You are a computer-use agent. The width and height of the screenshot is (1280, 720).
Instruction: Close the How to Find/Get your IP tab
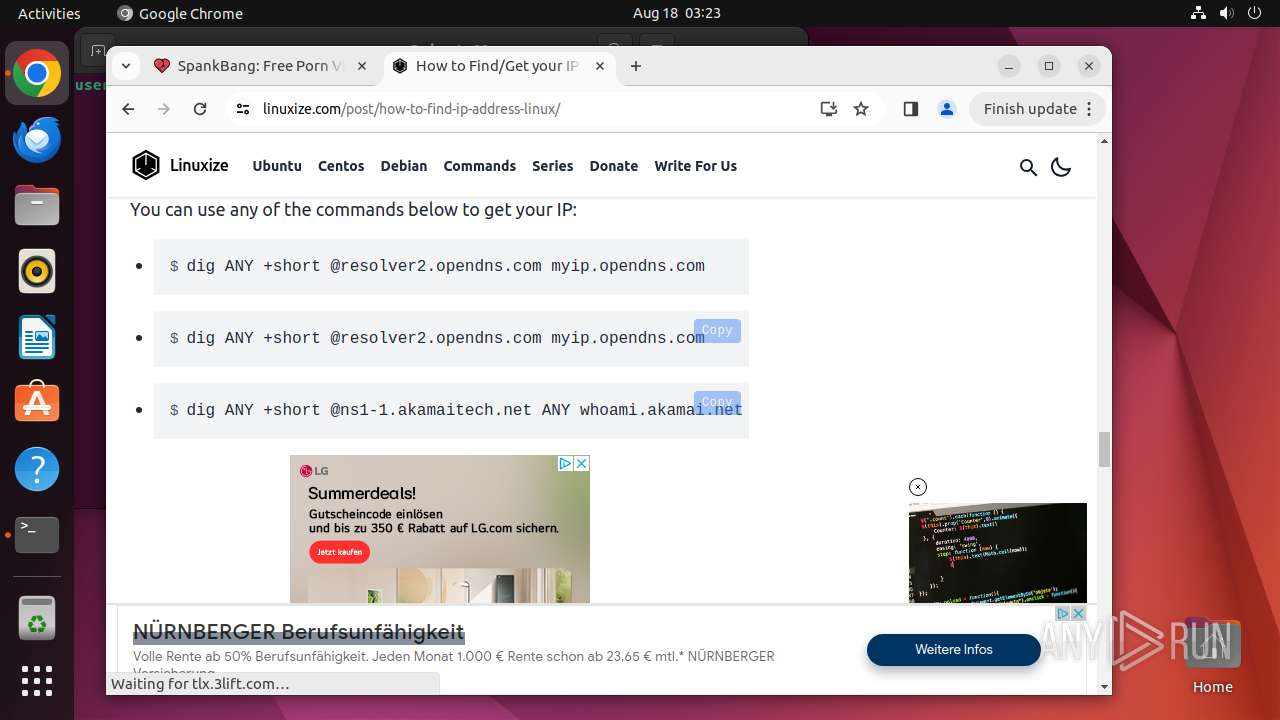tap(600, 66)
